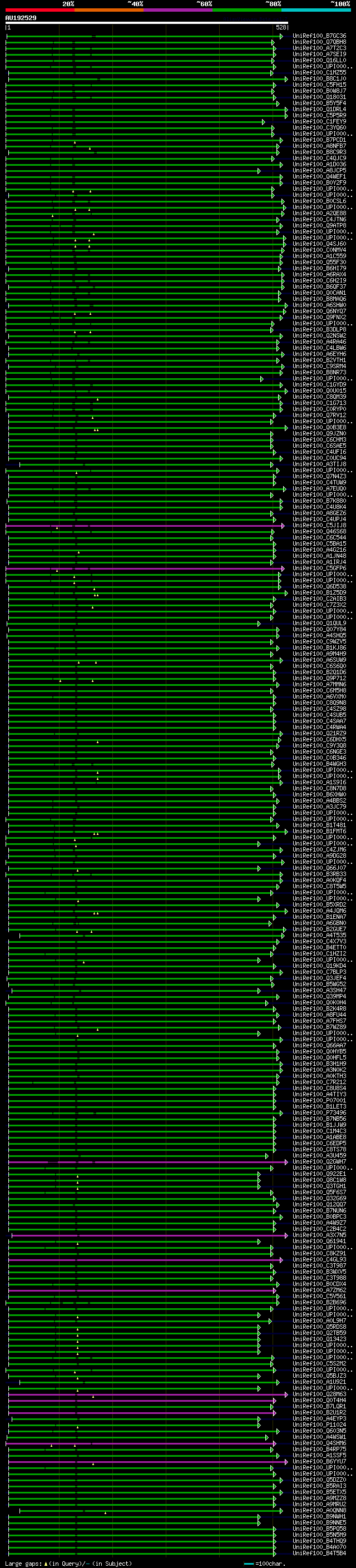Select the UniRef100_Q1DRL4 label
Screen dimensions: 356x1568
319,110
